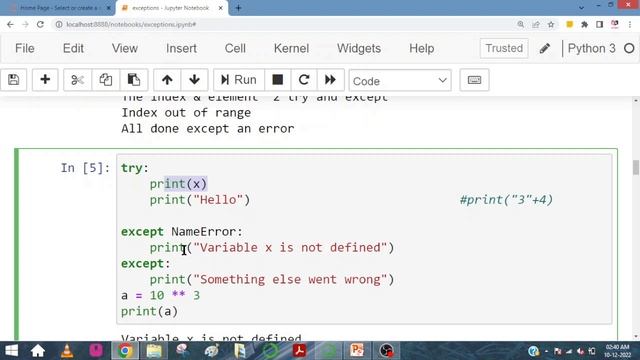Click the Python 3 kernel name
The image size is (640, 360).
[591, 48]
